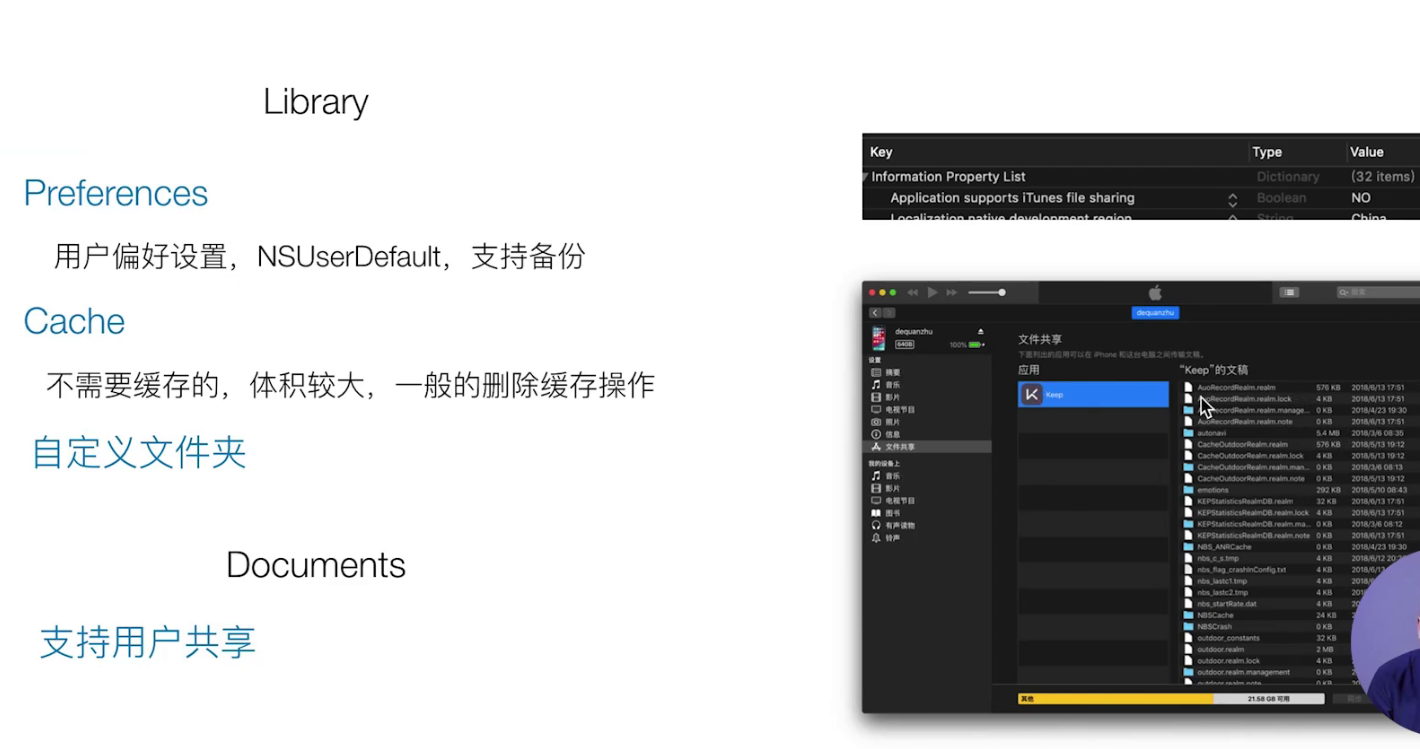Click the NO value for iTunes file sharing
Viewport: 1420px width, 749px height.
coord(1361,198)
